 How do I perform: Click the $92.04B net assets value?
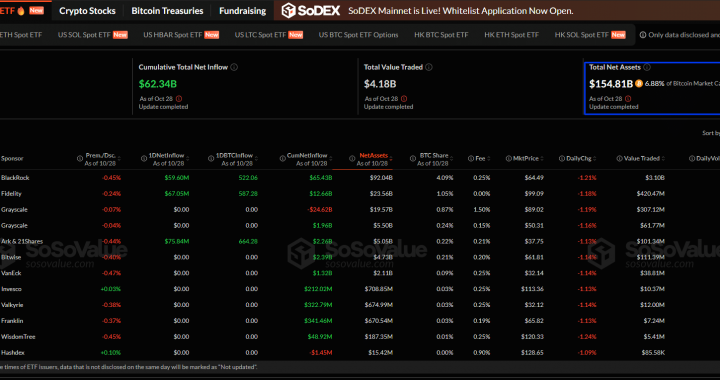coord(381,178)
